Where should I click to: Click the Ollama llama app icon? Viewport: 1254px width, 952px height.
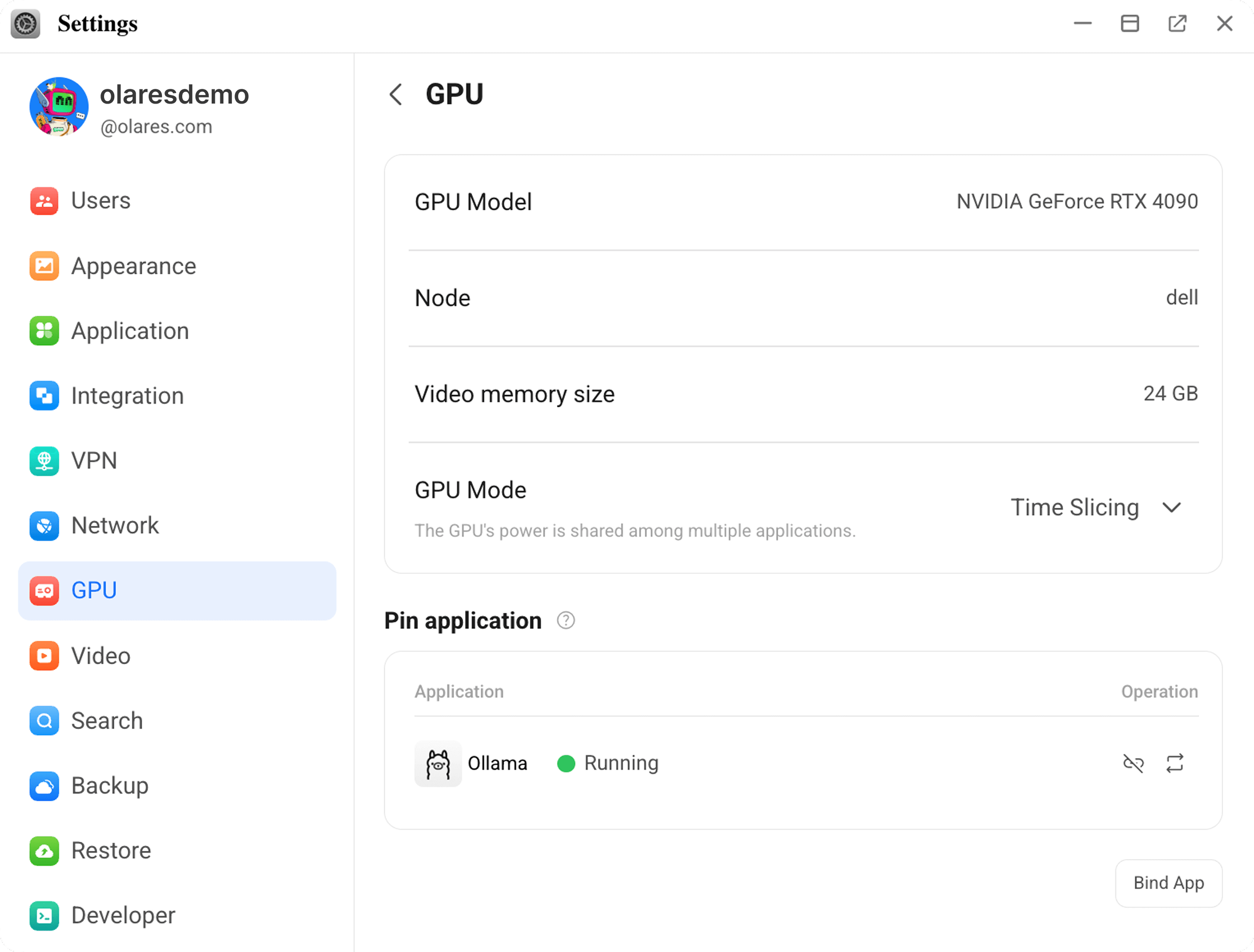click(438, 763)
